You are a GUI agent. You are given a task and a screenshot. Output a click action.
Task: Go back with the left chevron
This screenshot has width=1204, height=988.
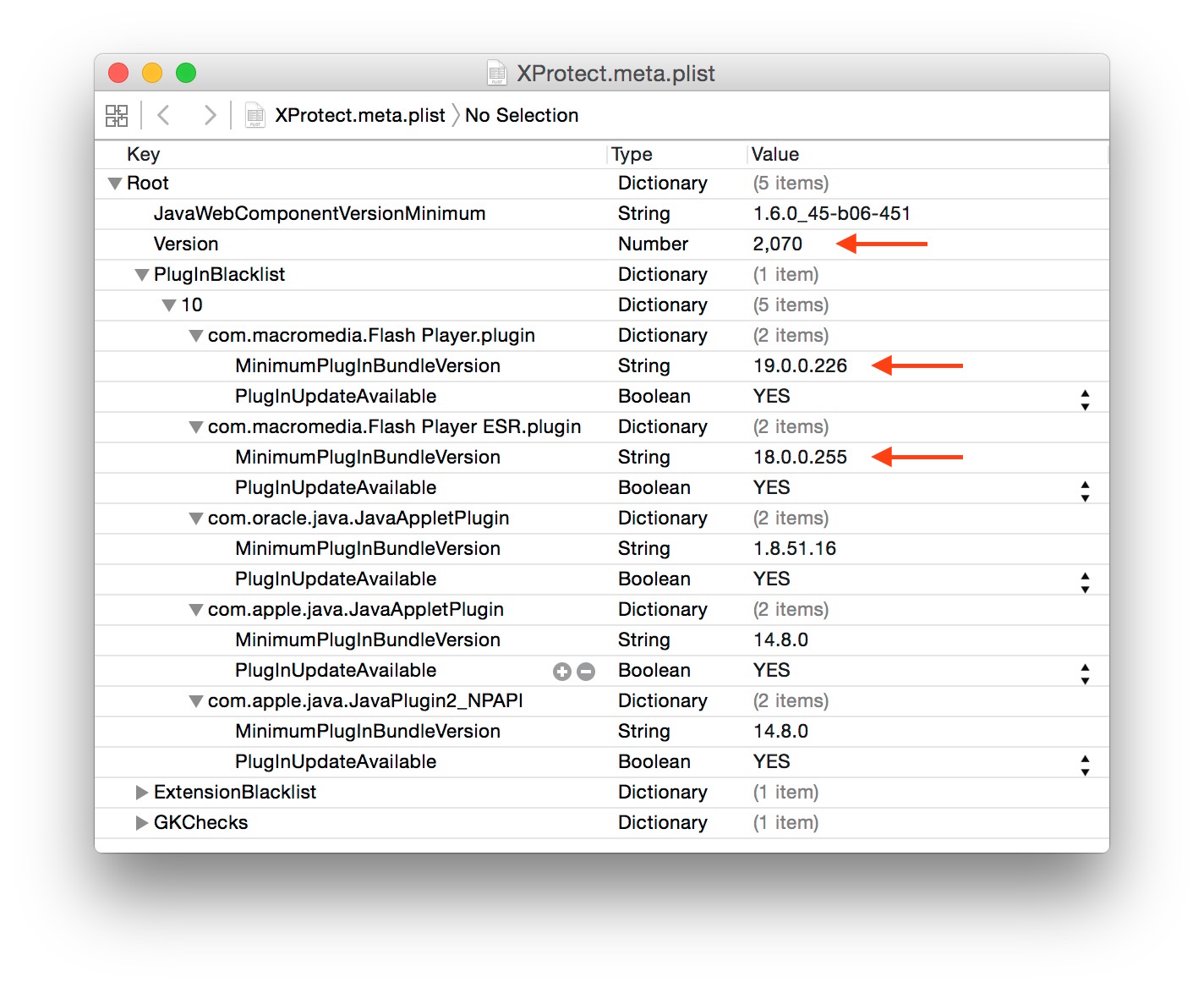(164, 115)
